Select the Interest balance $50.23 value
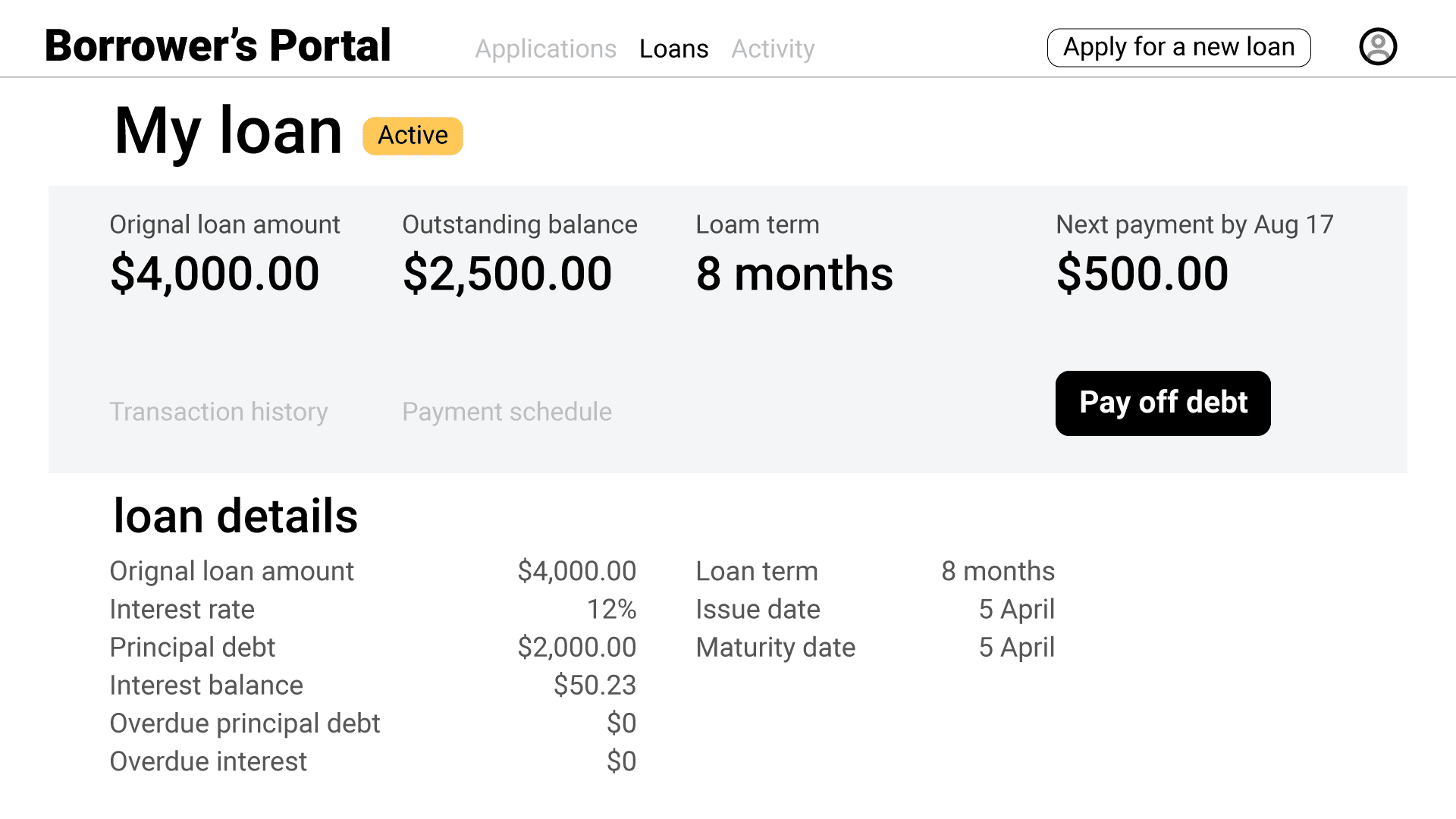This screenshot has height=819, width=1456. (x=595, y=685)
